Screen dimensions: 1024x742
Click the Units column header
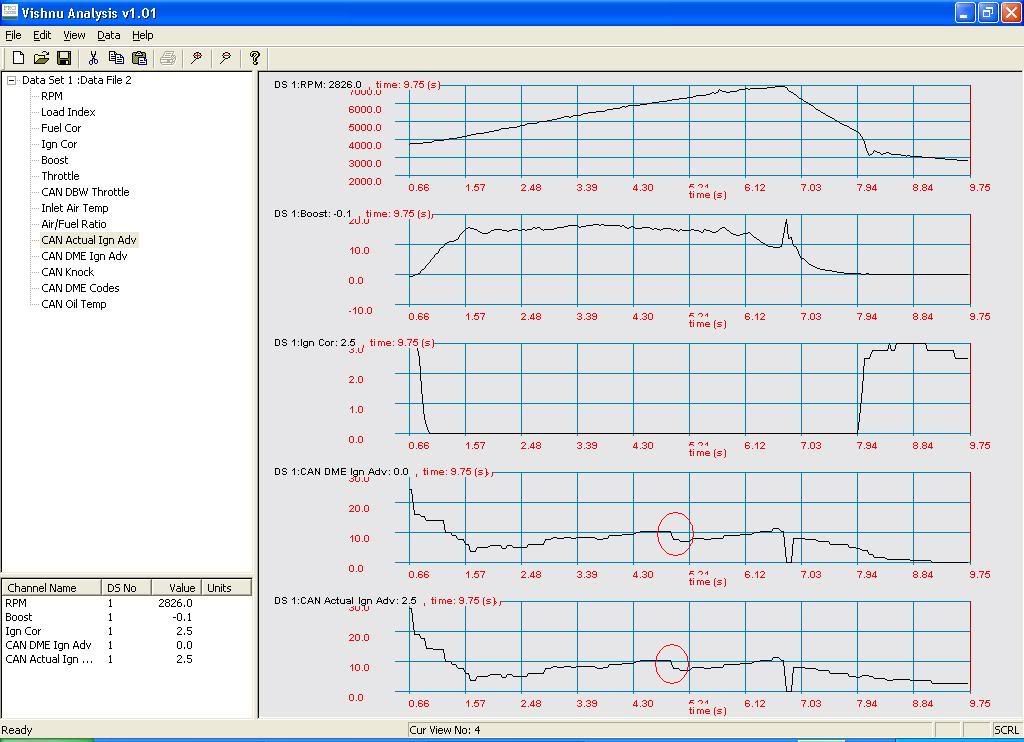pos(225,588)
